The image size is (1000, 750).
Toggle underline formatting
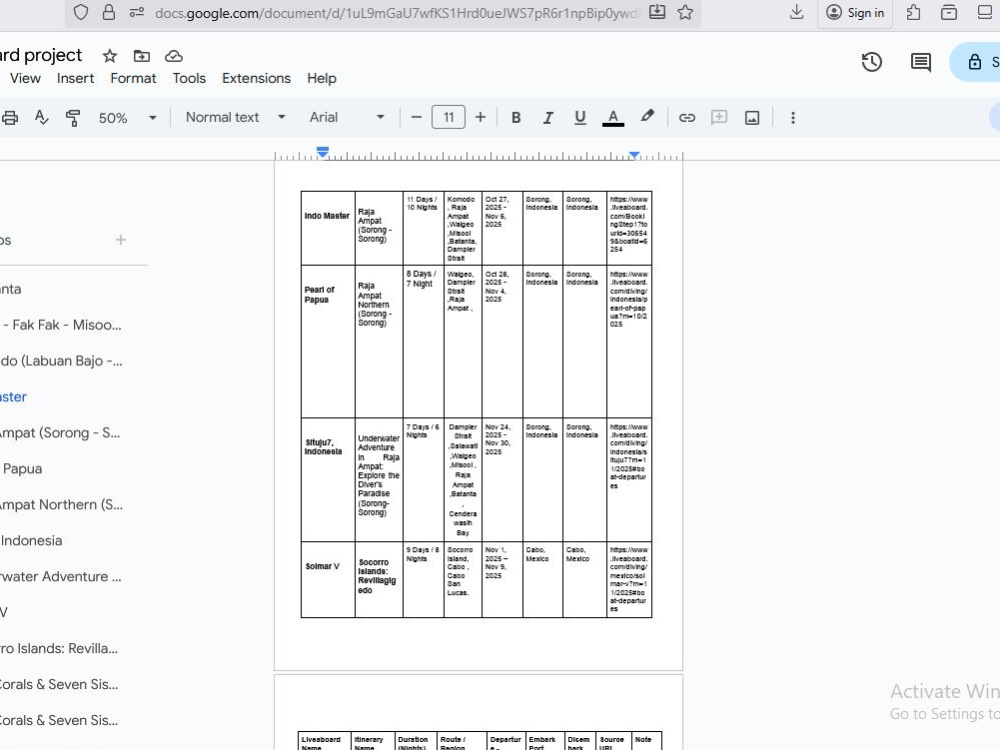click(x=580, y=117)
